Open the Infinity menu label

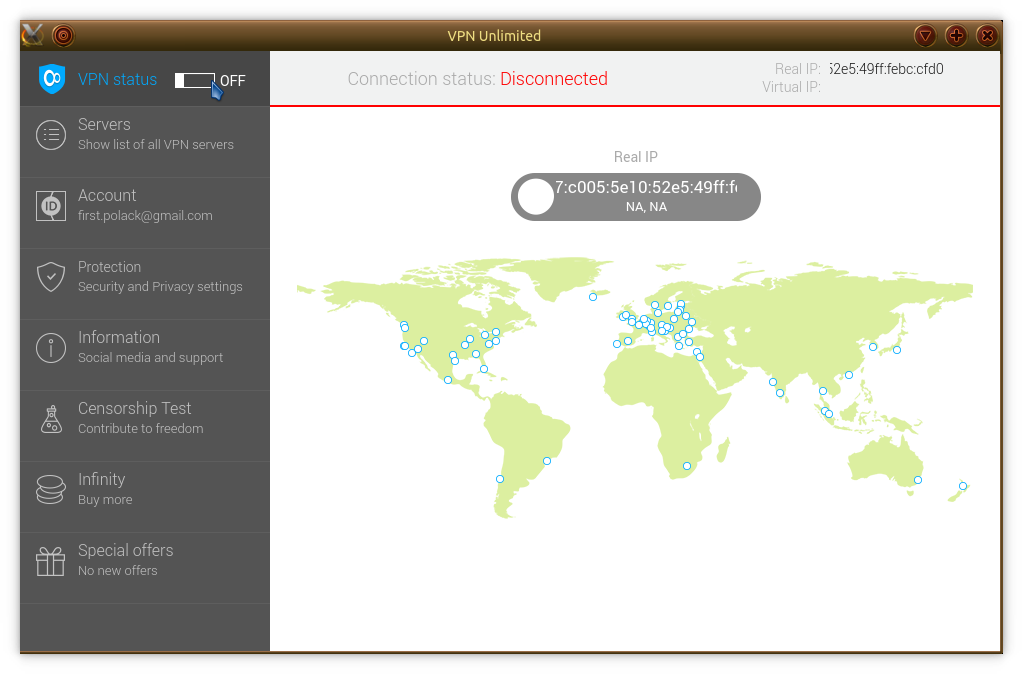pyautogui.click(x=102, y=480)
